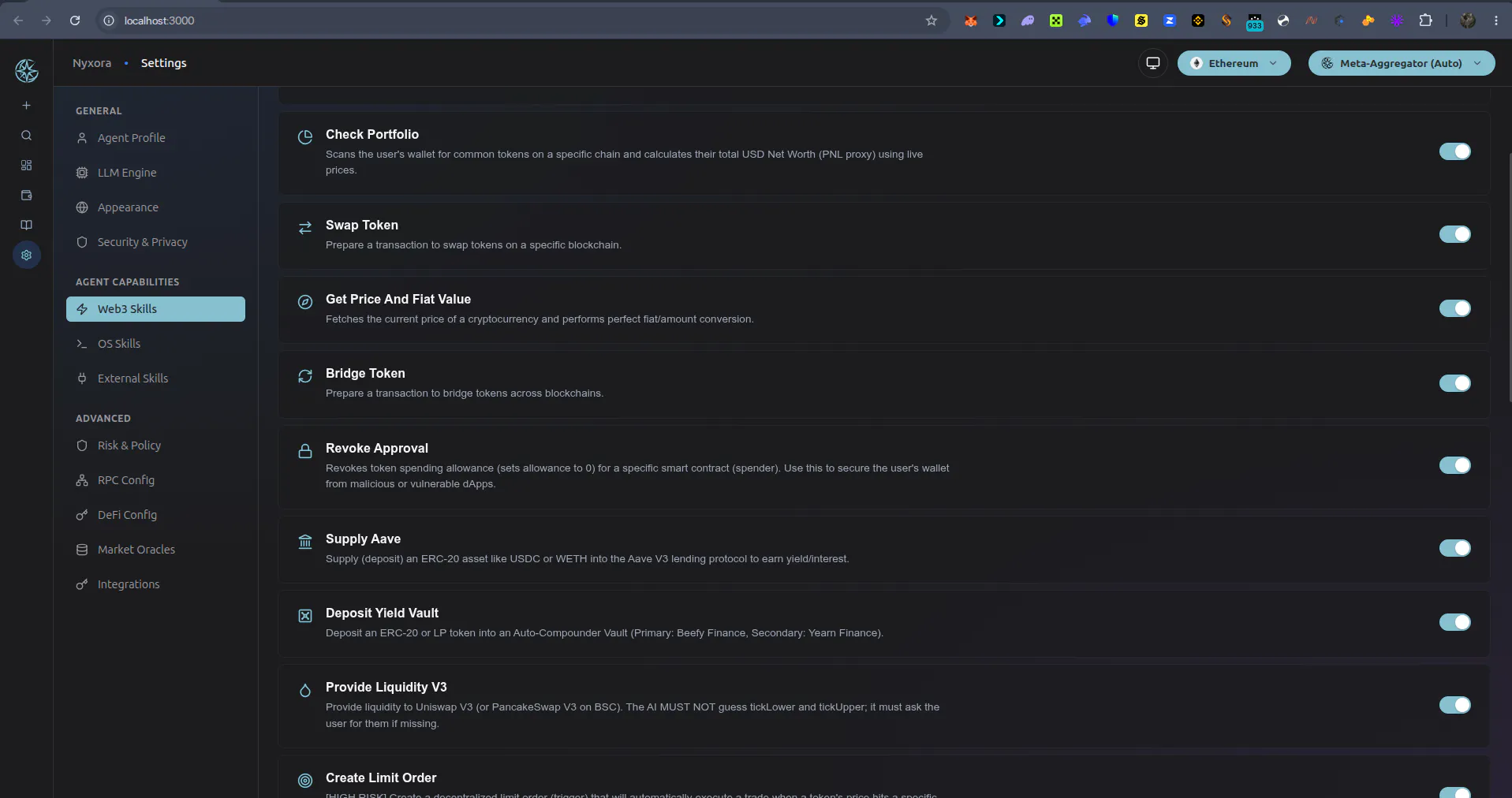Viewport: 1512px width, 798px height.
Task: Open Agent Profile settings
Action: (155, 138)
